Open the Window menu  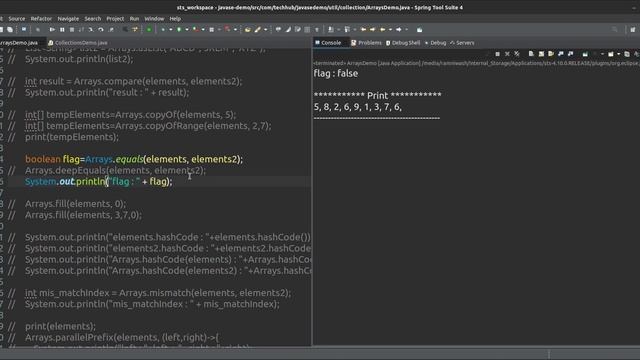[154, 19]
